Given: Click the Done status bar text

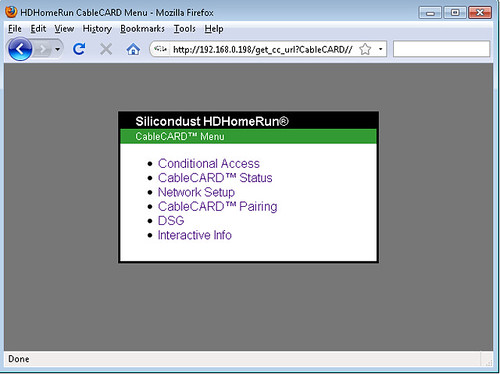Looking at the screenshot, I should (19, 359).
